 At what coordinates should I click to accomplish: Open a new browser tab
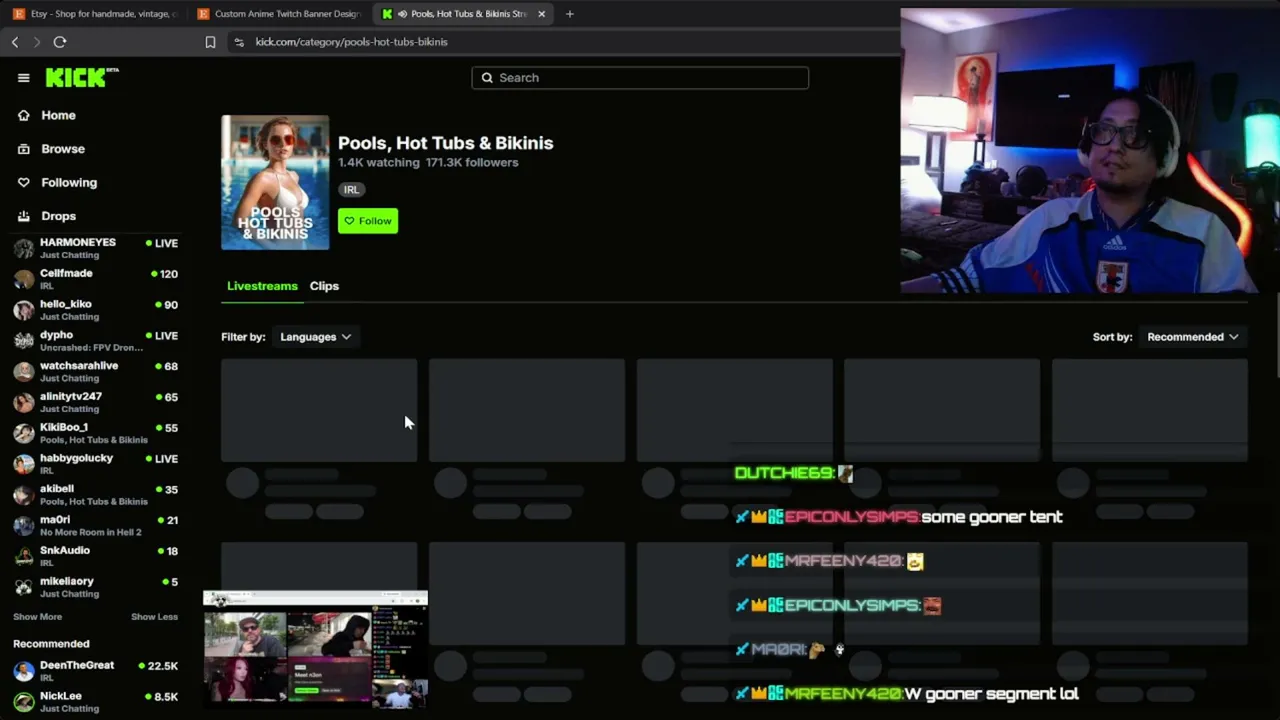click(570, 14)
